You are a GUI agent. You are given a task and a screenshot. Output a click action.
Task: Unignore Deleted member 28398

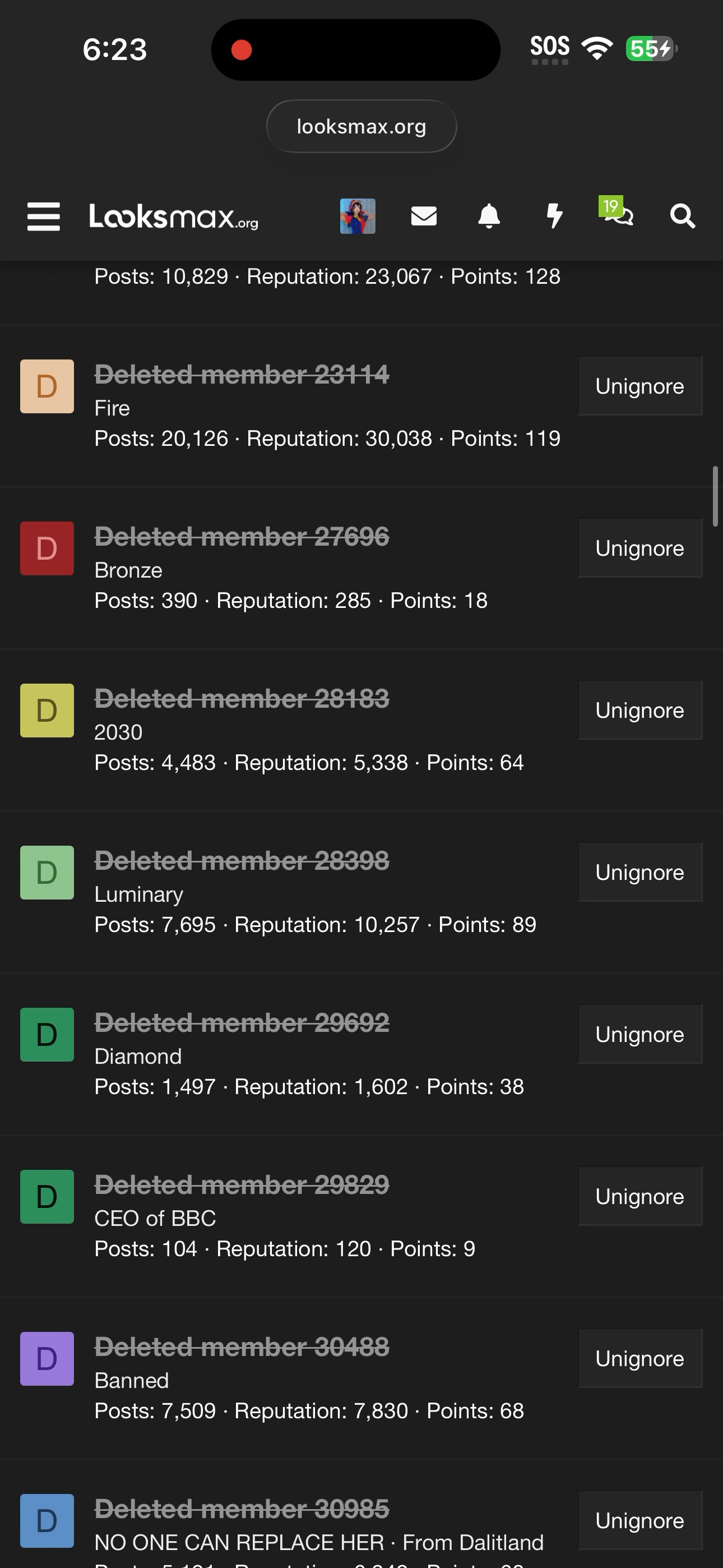click(639, 872)
